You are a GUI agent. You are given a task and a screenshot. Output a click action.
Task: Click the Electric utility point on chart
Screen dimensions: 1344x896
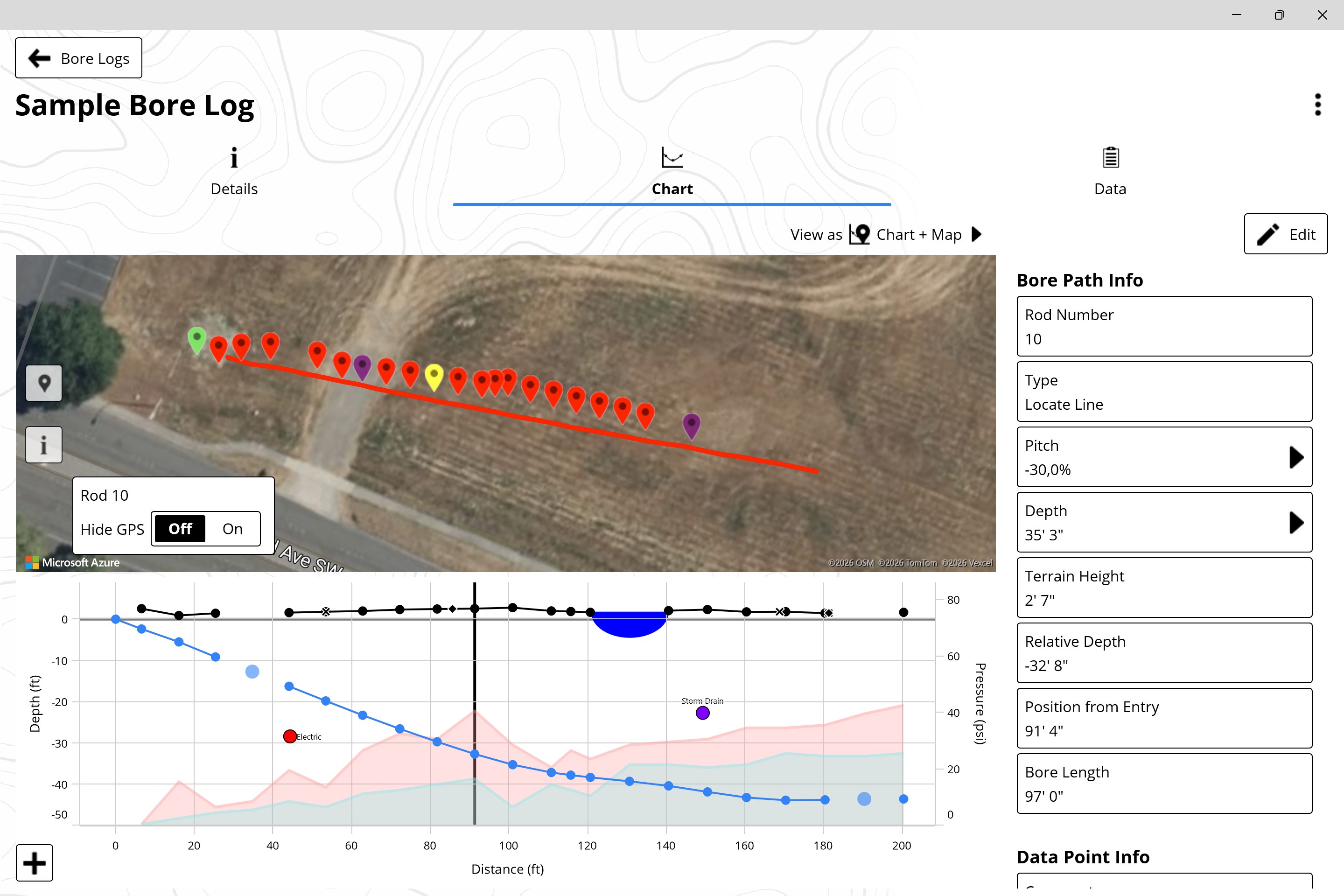pos(290,736)
